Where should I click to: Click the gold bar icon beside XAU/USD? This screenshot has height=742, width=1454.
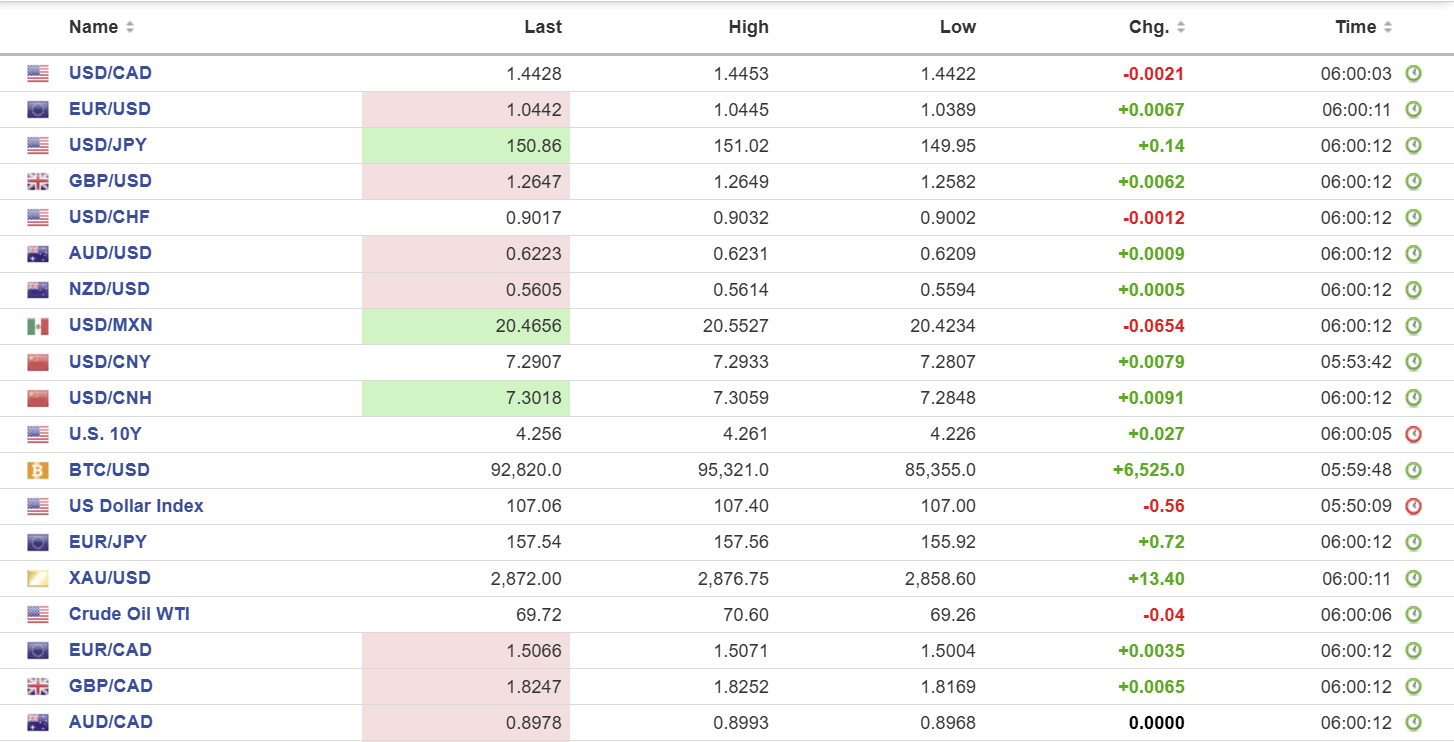pos(38,578)
